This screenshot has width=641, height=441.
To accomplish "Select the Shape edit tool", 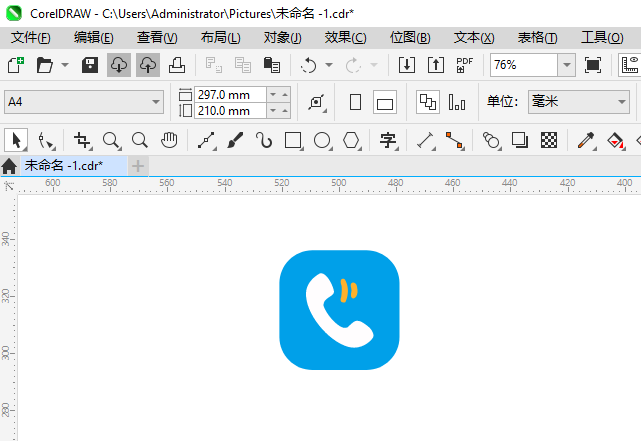I will 46,141.
